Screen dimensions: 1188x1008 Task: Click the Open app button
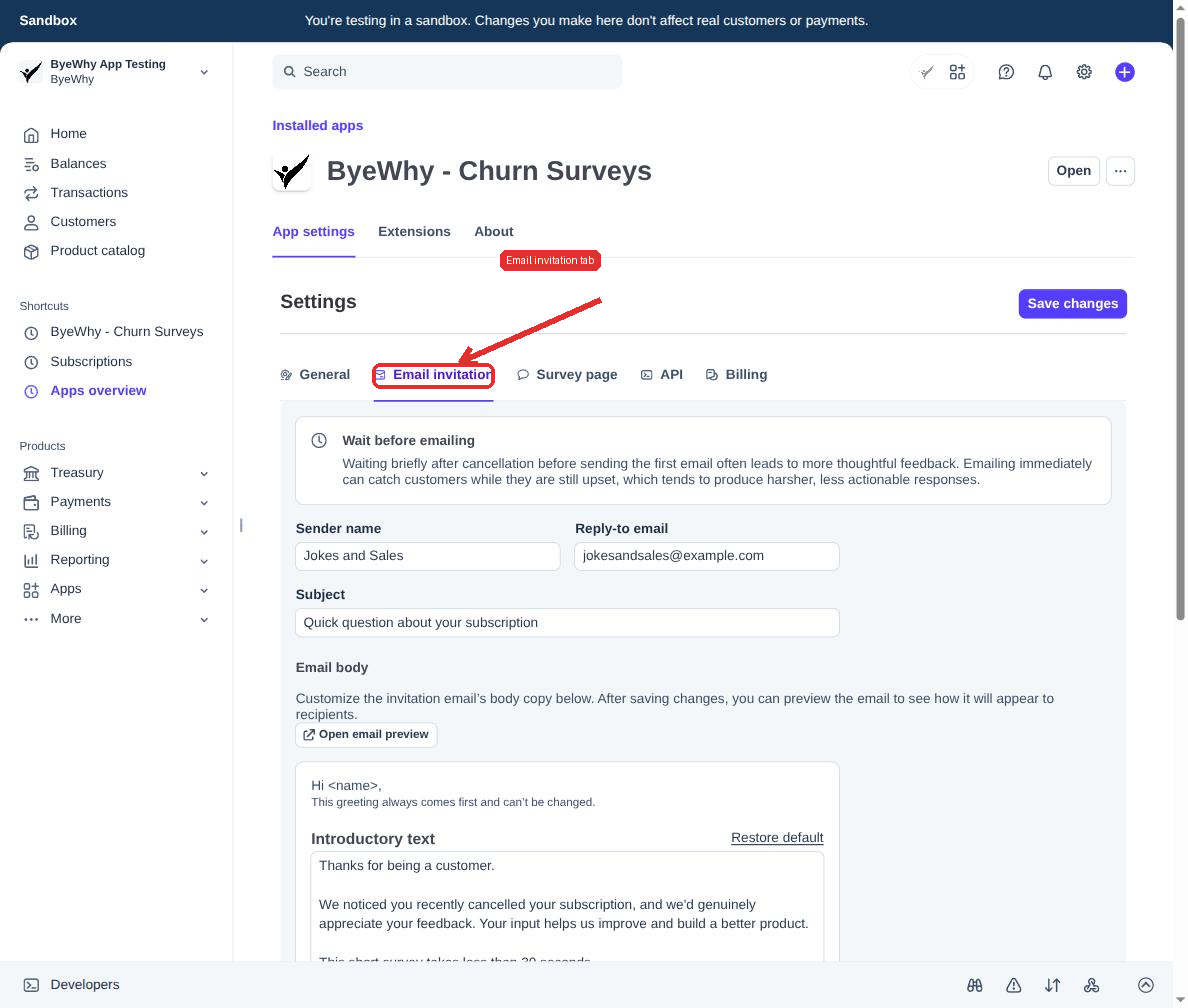pyautogui.click(x=1074, y=171)
